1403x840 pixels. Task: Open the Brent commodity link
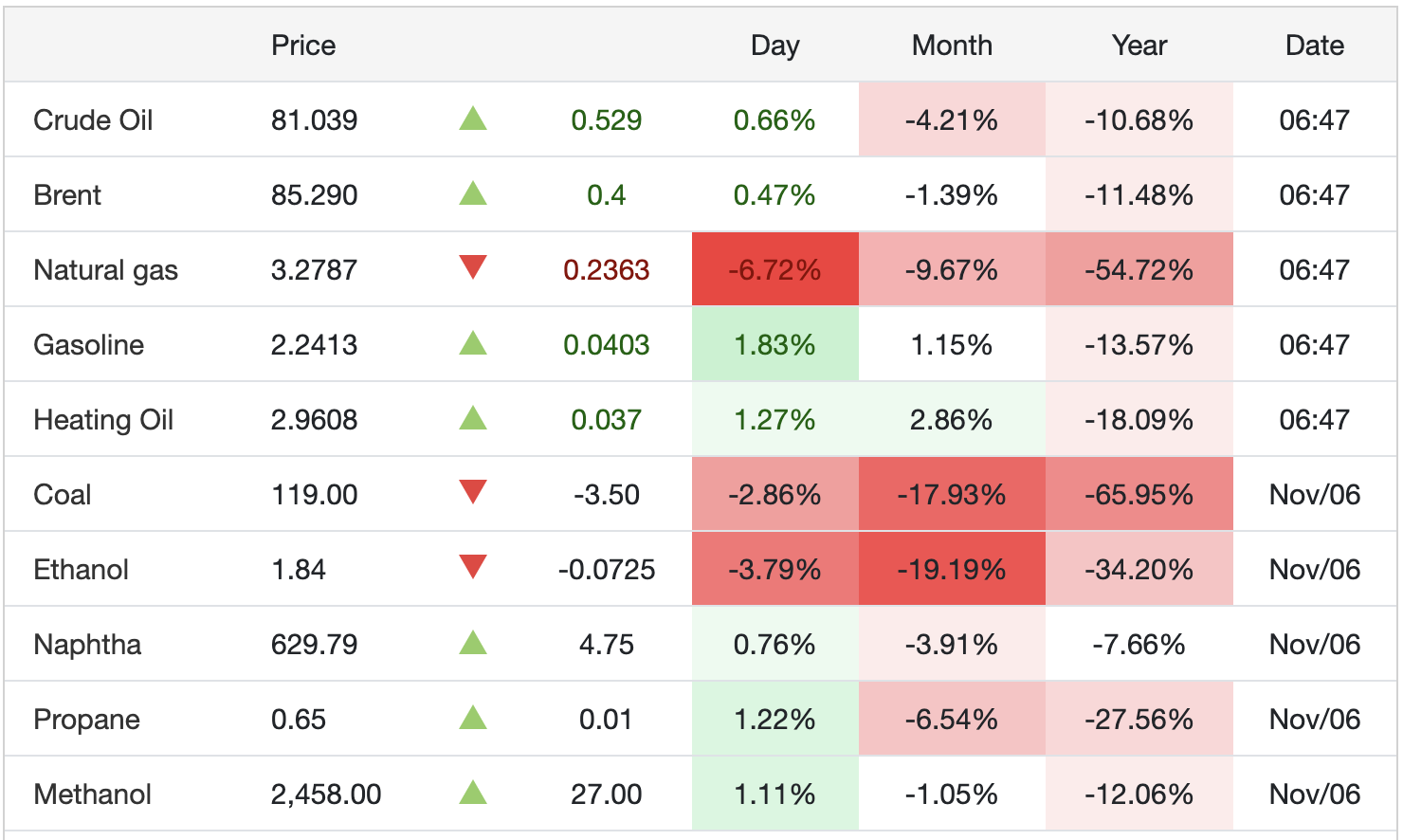point(67,195)
